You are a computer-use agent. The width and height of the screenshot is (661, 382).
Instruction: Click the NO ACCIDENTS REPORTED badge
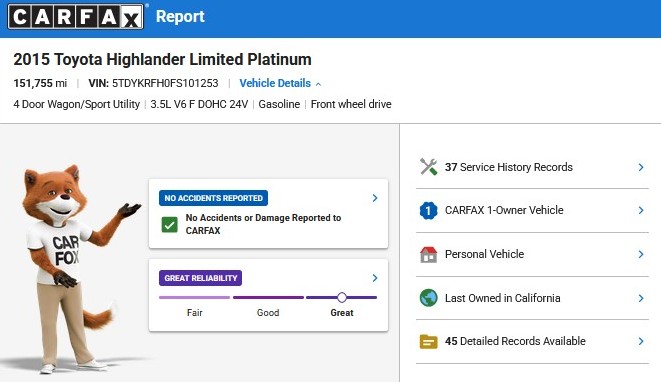click(x=213, y=198)
